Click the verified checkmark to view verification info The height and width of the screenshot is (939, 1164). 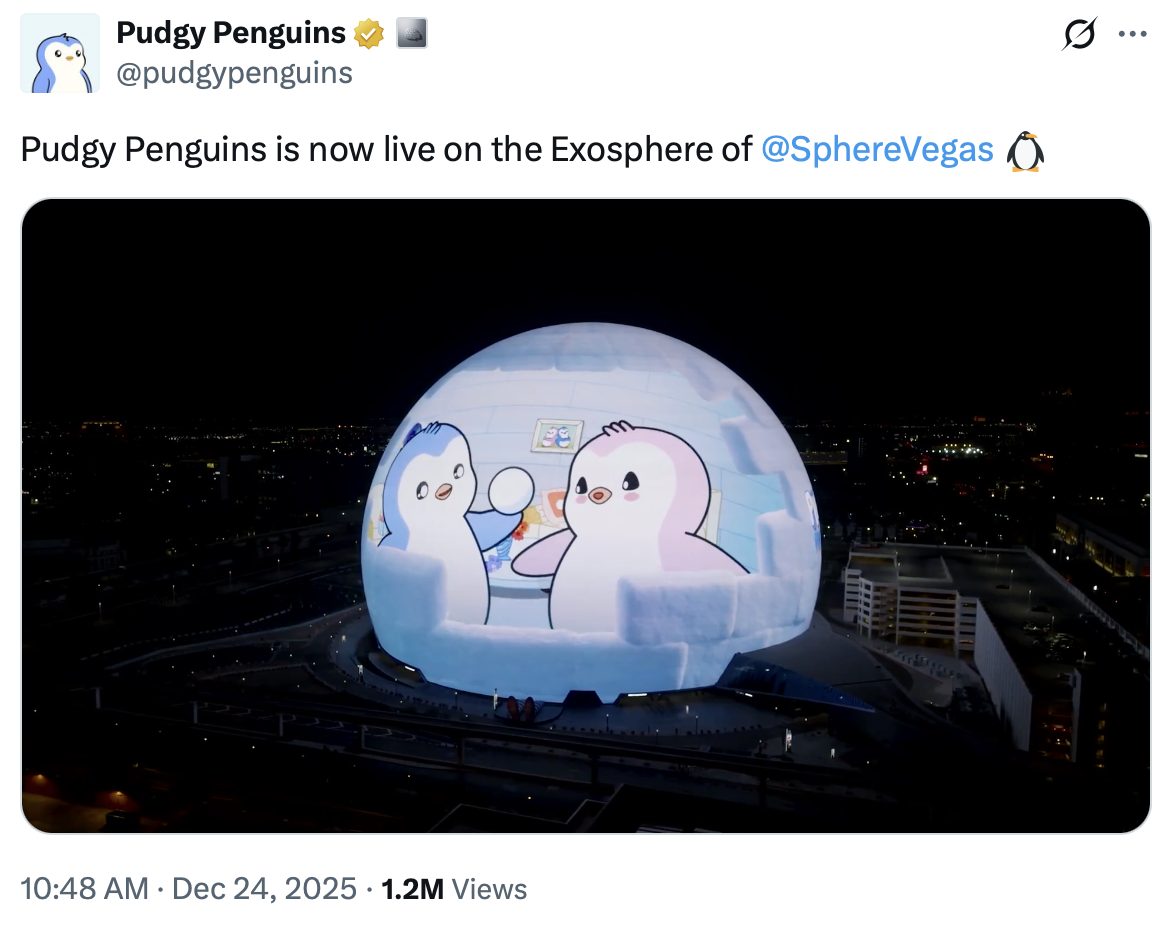pyautogui.click(x=368, y=31)
